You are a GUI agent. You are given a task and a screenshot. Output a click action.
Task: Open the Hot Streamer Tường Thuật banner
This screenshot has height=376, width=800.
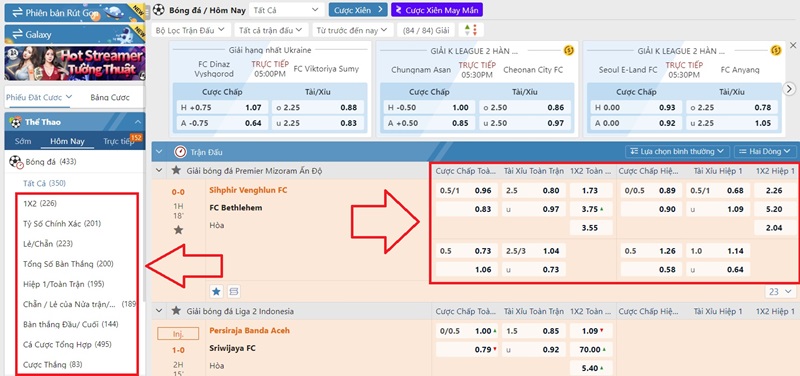point(74,63)
